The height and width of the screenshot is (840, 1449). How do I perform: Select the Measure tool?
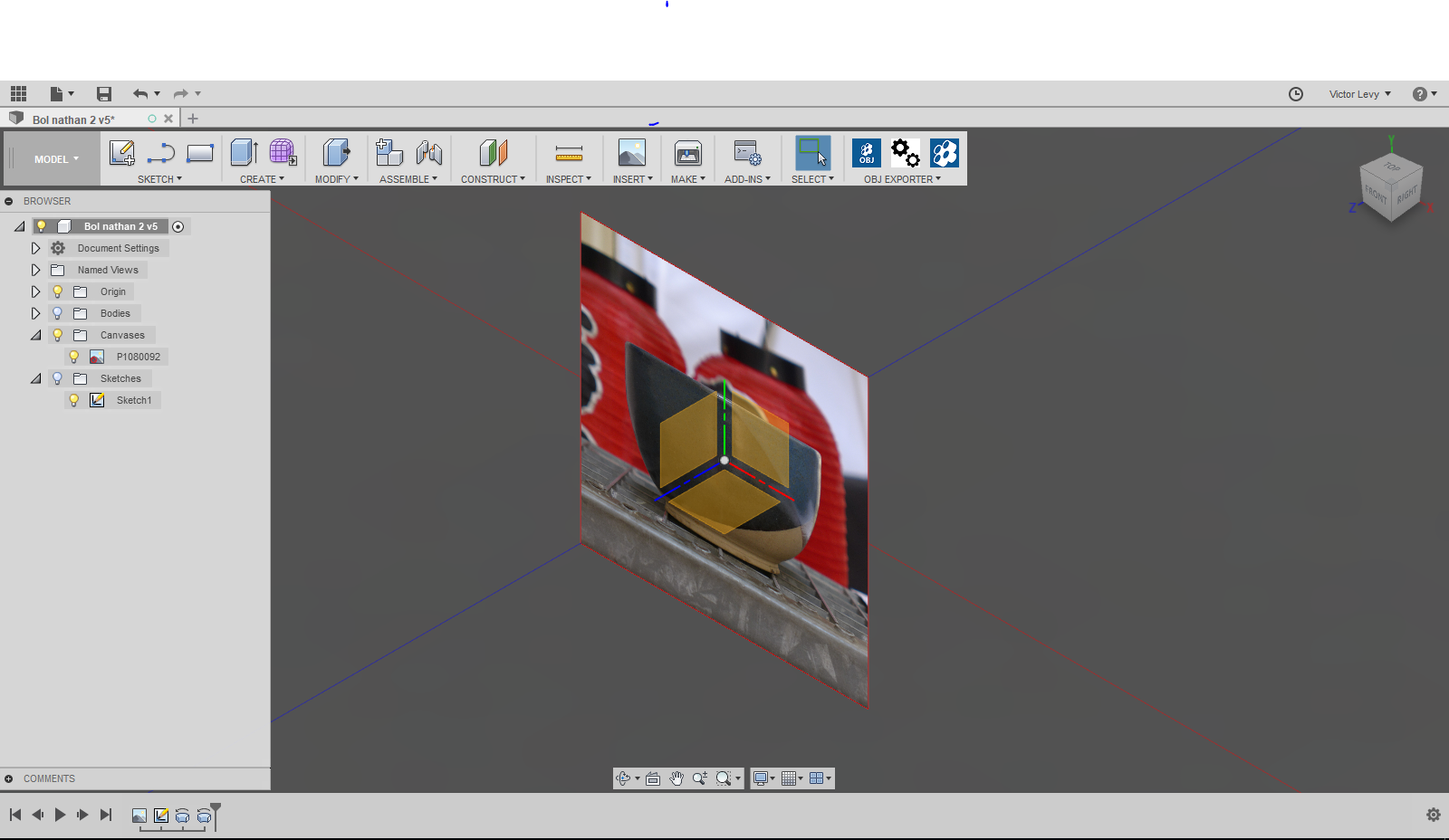click(569, 153)
